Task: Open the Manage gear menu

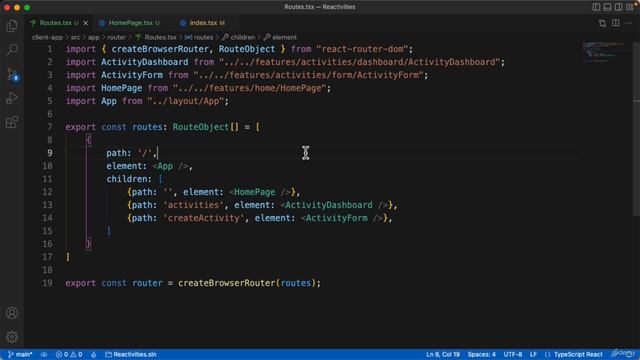Action: [12, 337]
